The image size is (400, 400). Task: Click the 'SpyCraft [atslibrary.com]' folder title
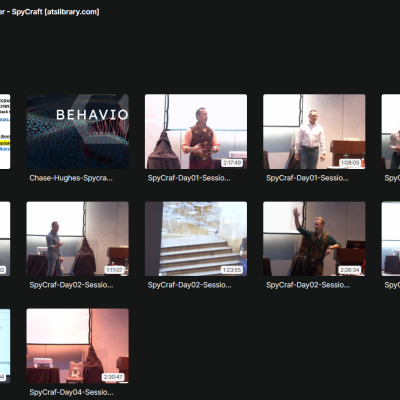[x=55, y=12]
